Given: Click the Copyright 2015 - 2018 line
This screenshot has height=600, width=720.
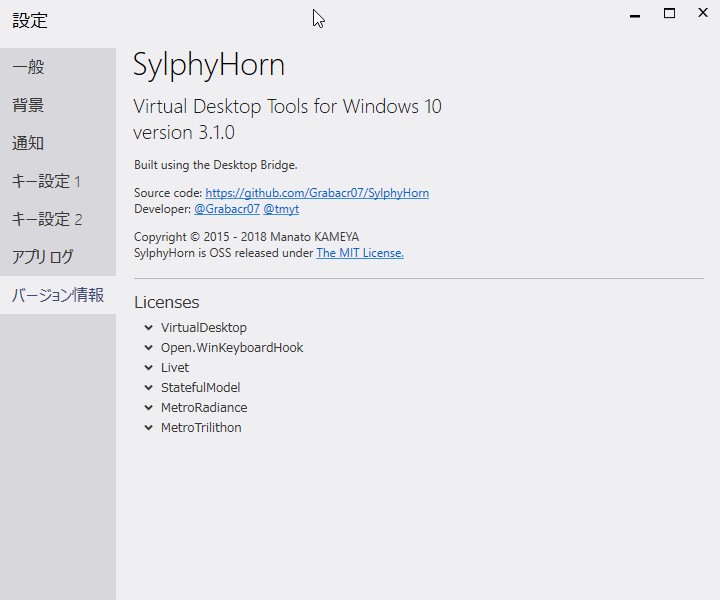Looking at the screenshot, I should click(247, 237).
